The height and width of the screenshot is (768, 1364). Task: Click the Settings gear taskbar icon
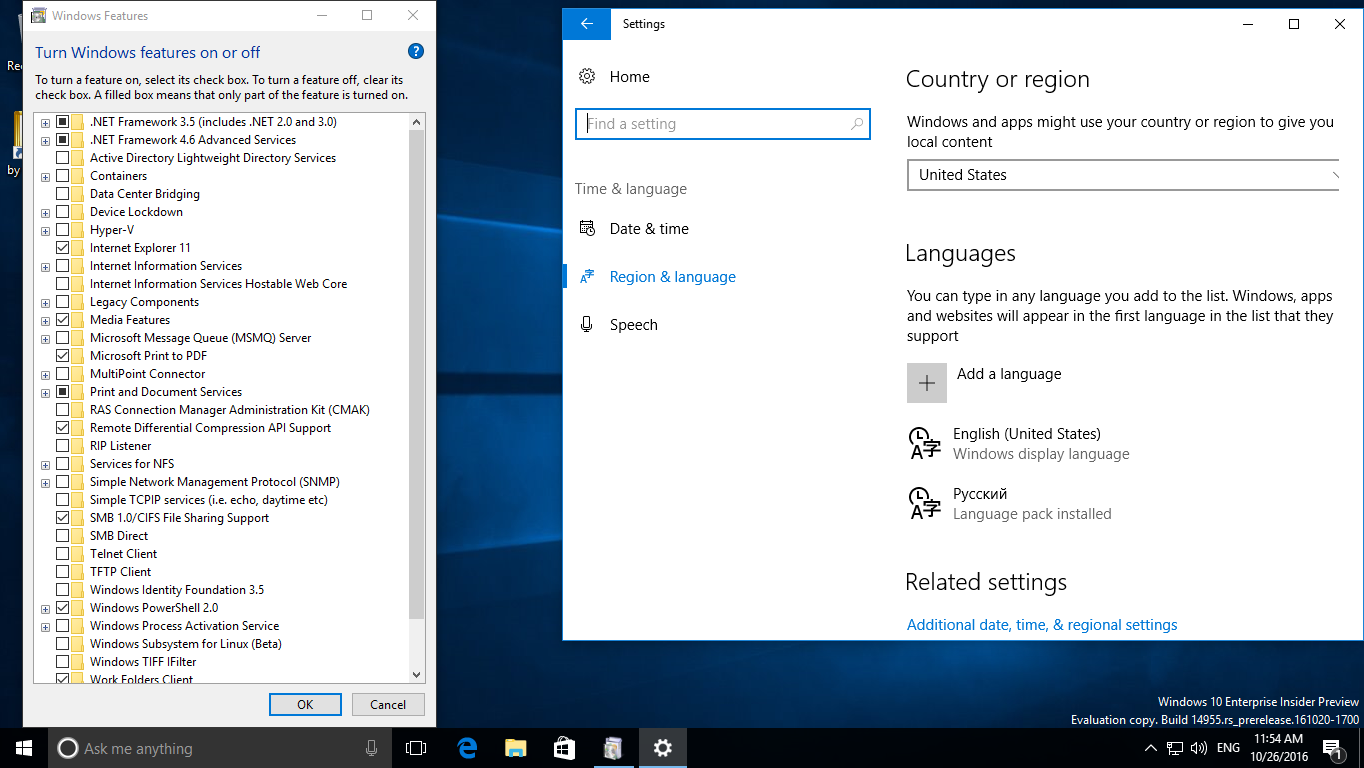click(663, 748)
